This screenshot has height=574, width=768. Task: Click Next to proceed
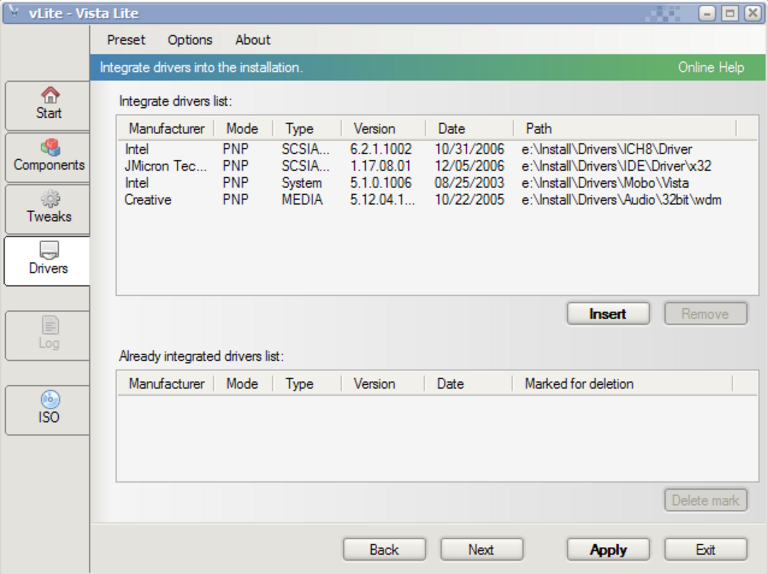(x=481, y=550)
